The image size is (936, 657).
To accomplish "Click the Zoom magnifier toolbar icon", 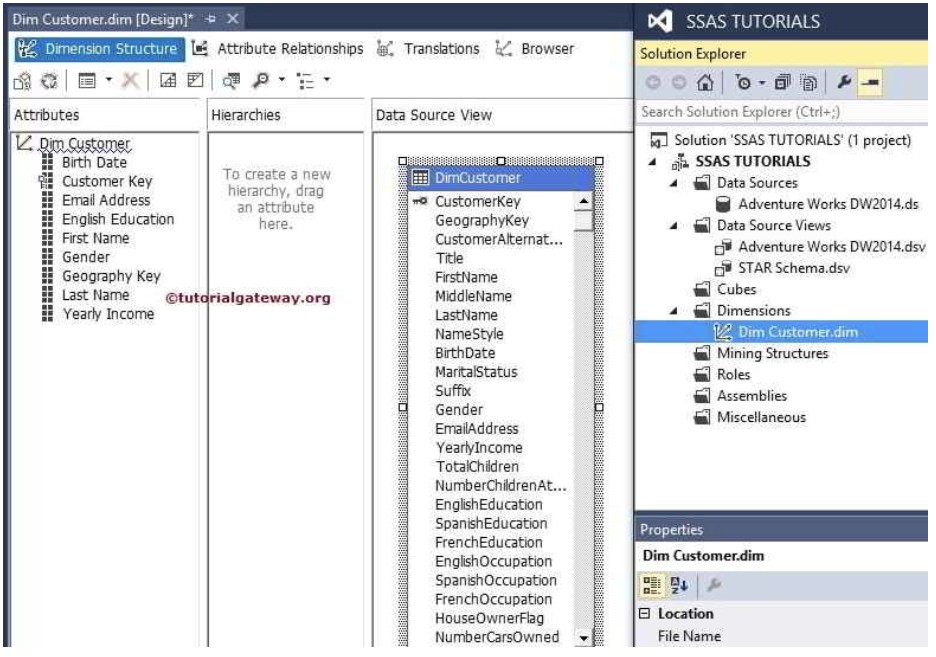I will click(261, 80).
